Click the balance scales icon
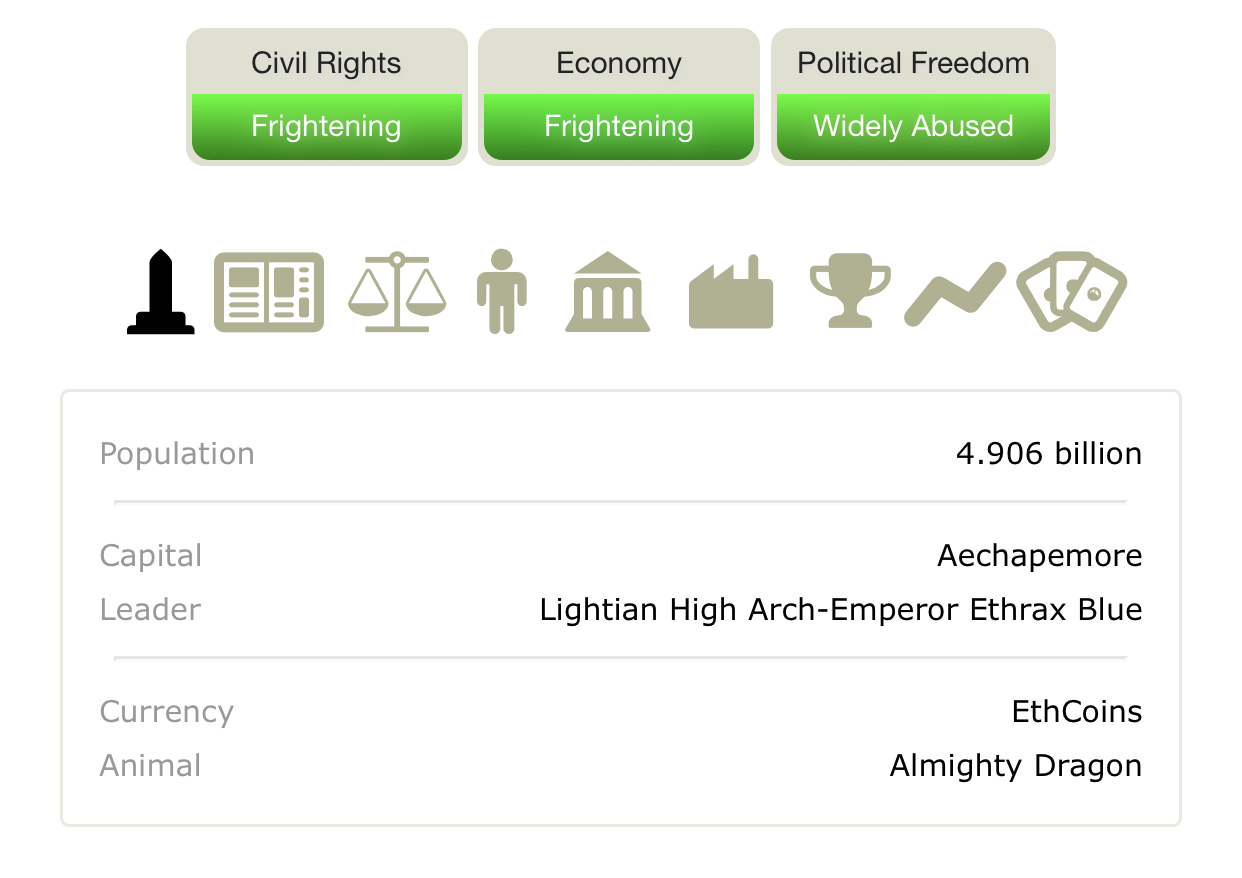 click(397, 292)
